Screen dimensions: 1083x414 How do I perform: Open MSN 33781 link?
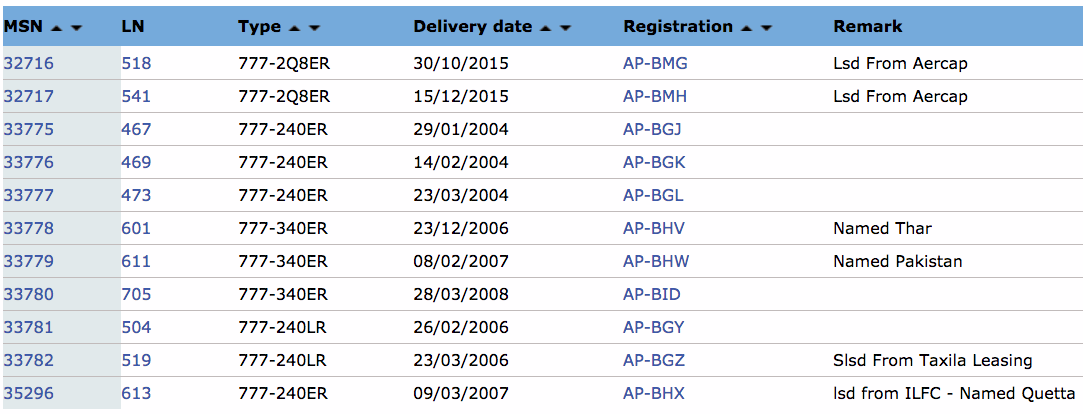pyautogui.click(x=28, y=328)
